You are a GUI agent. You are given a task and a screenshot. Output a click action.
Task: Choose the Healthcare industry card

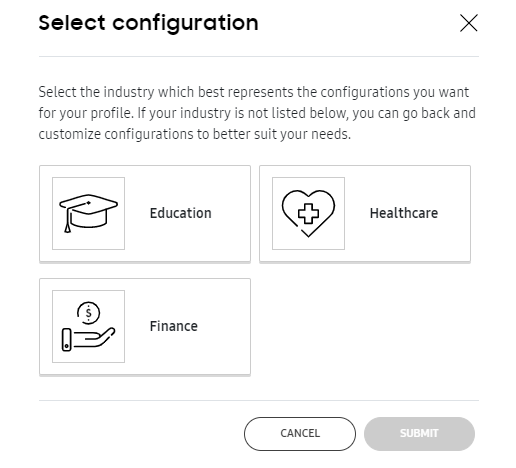click(x=365, y=214)
